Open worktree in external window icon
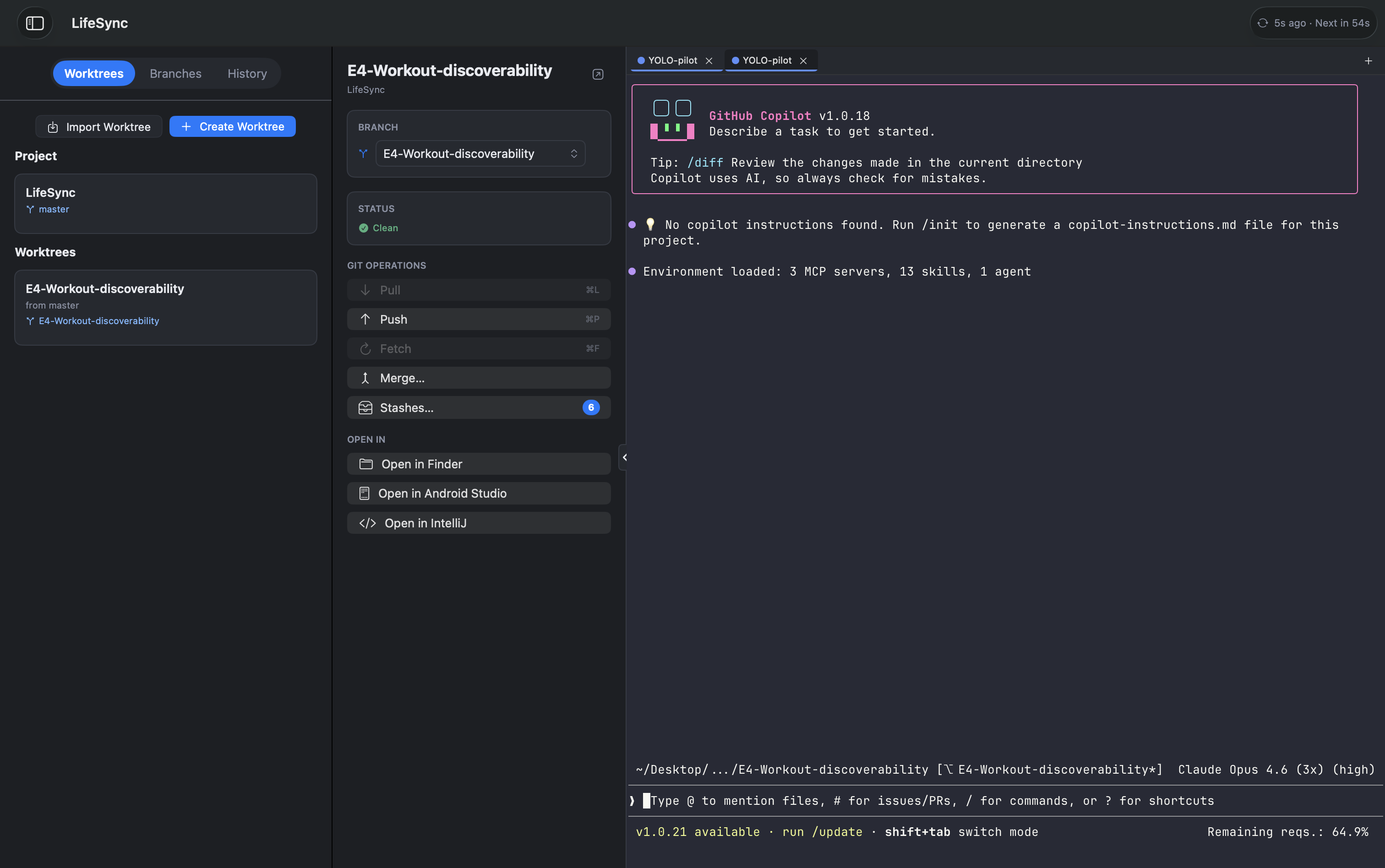This screenshot has height=868, width=1385. tap(598, 74)
